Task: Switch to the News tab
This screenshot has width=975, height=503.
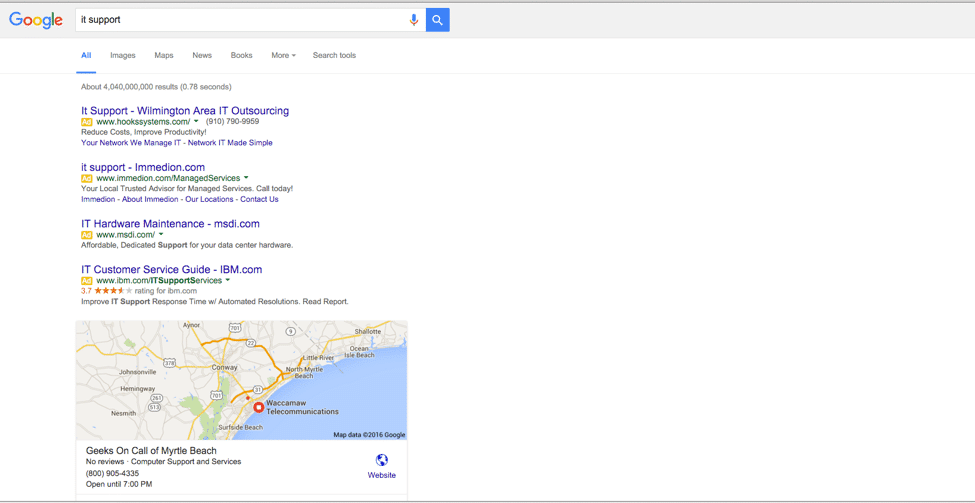Action: 202,55
